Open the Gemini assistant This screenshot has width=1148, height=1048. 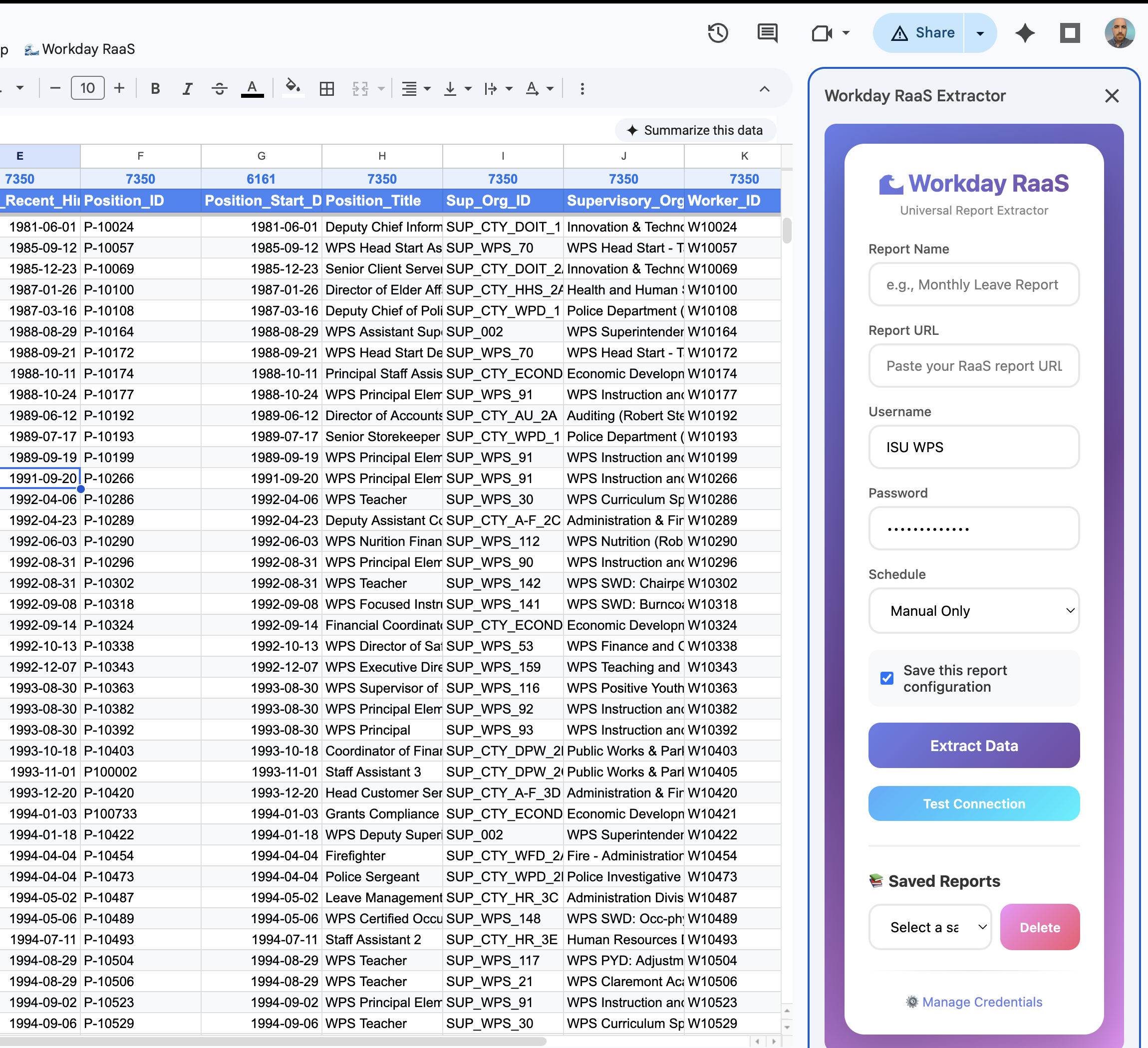point(1025,32)
